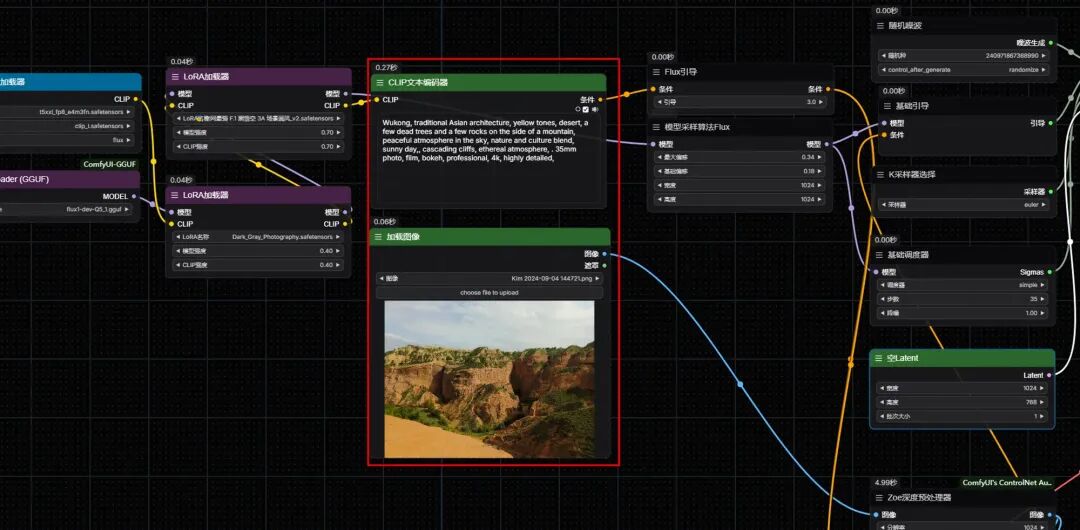Toggle the checkbox under 条件 in CLIP文本编码器

[x=585, y=109]
